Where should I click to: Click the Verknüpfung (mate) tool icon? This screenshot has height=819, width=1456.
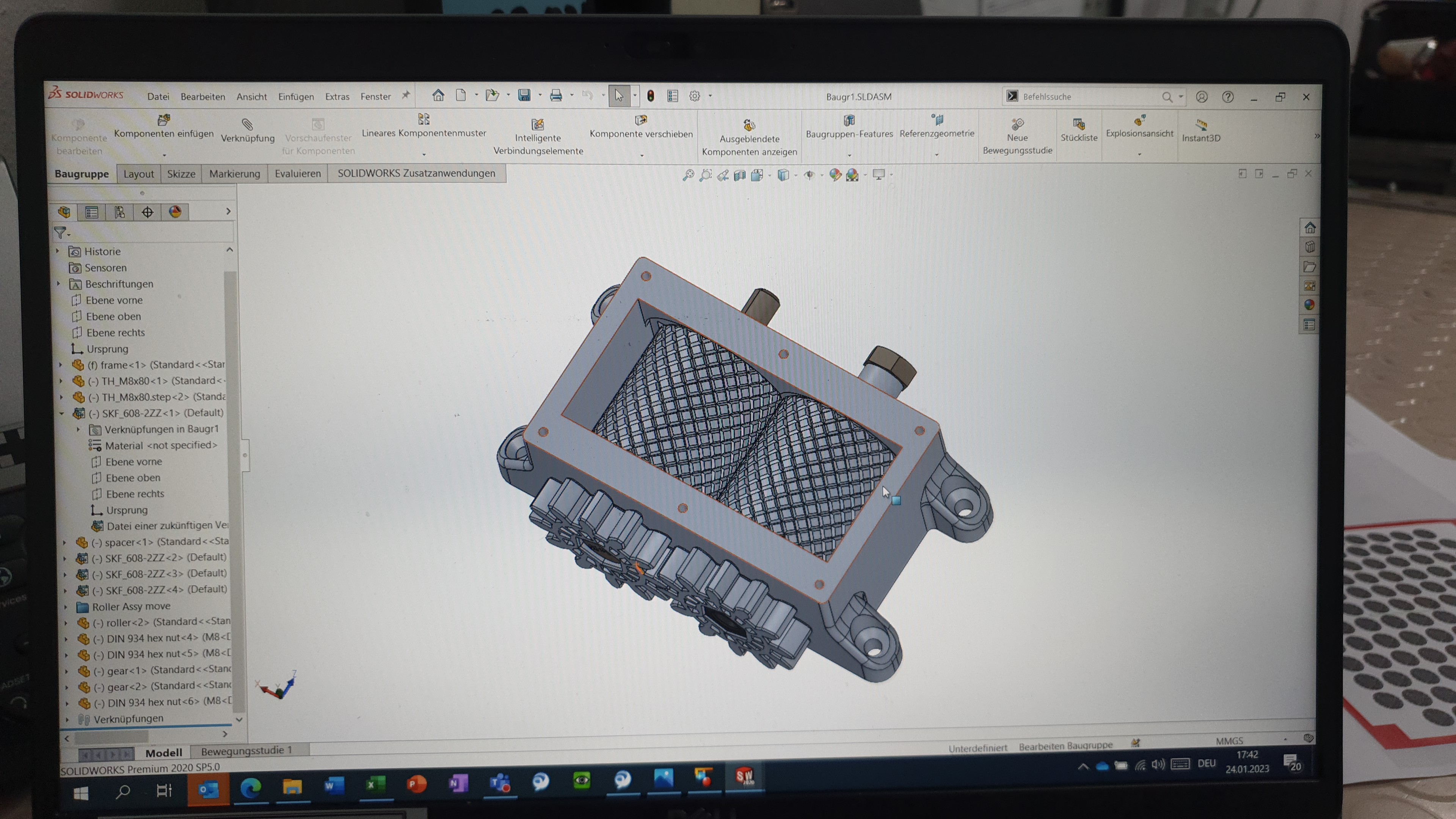248,124
